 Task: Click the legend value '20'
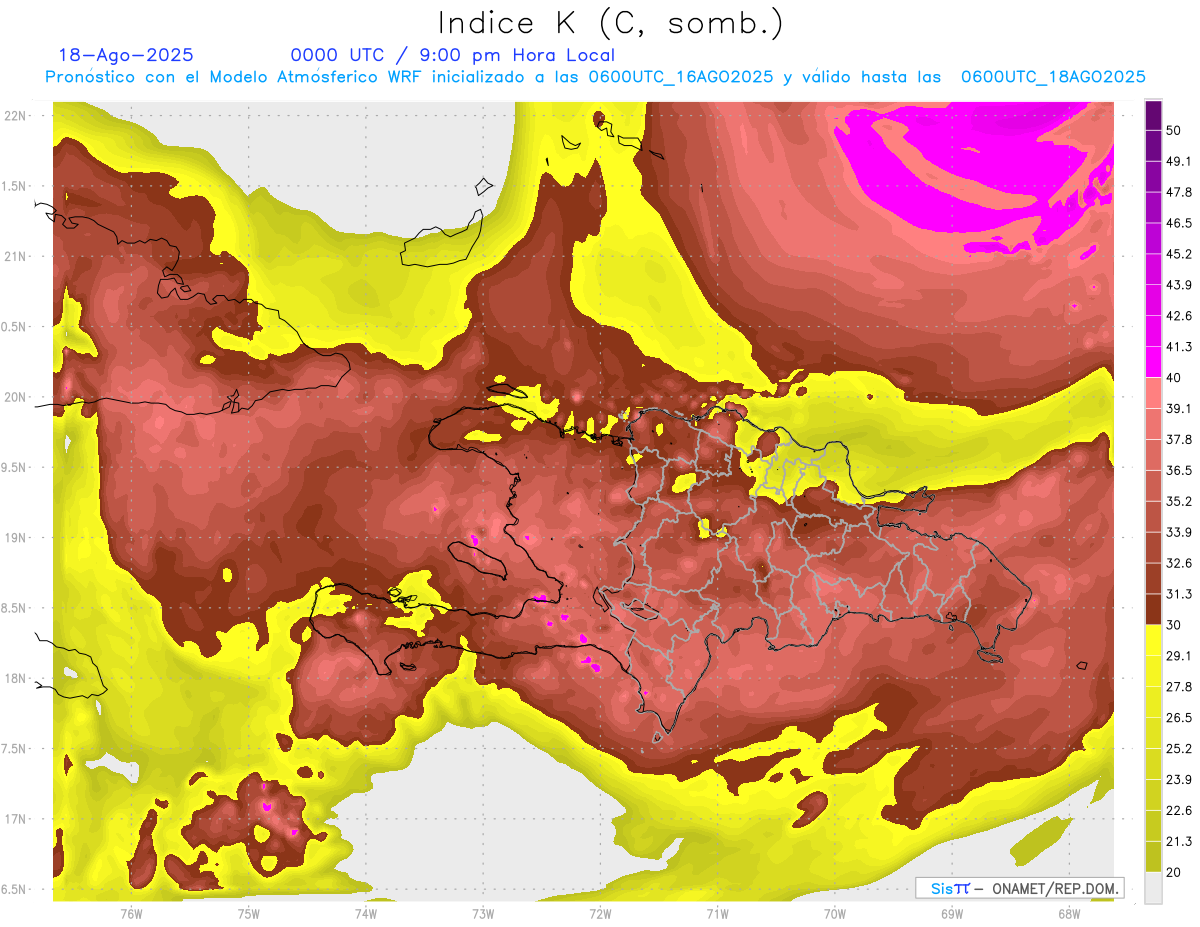click(x=1174, y=872)
